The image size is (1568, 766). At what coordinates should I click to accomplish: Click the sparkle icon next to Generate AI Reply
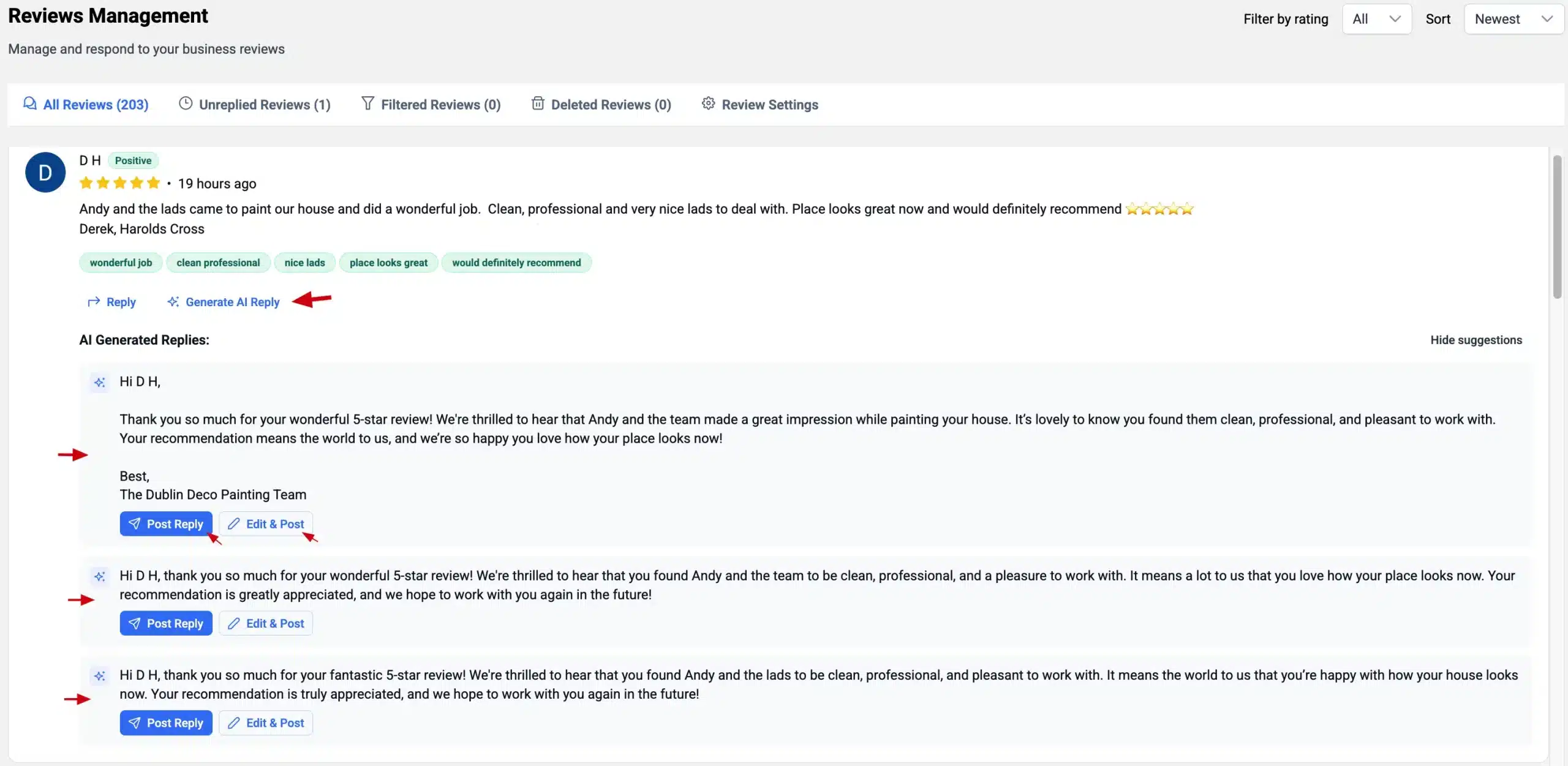173,301
